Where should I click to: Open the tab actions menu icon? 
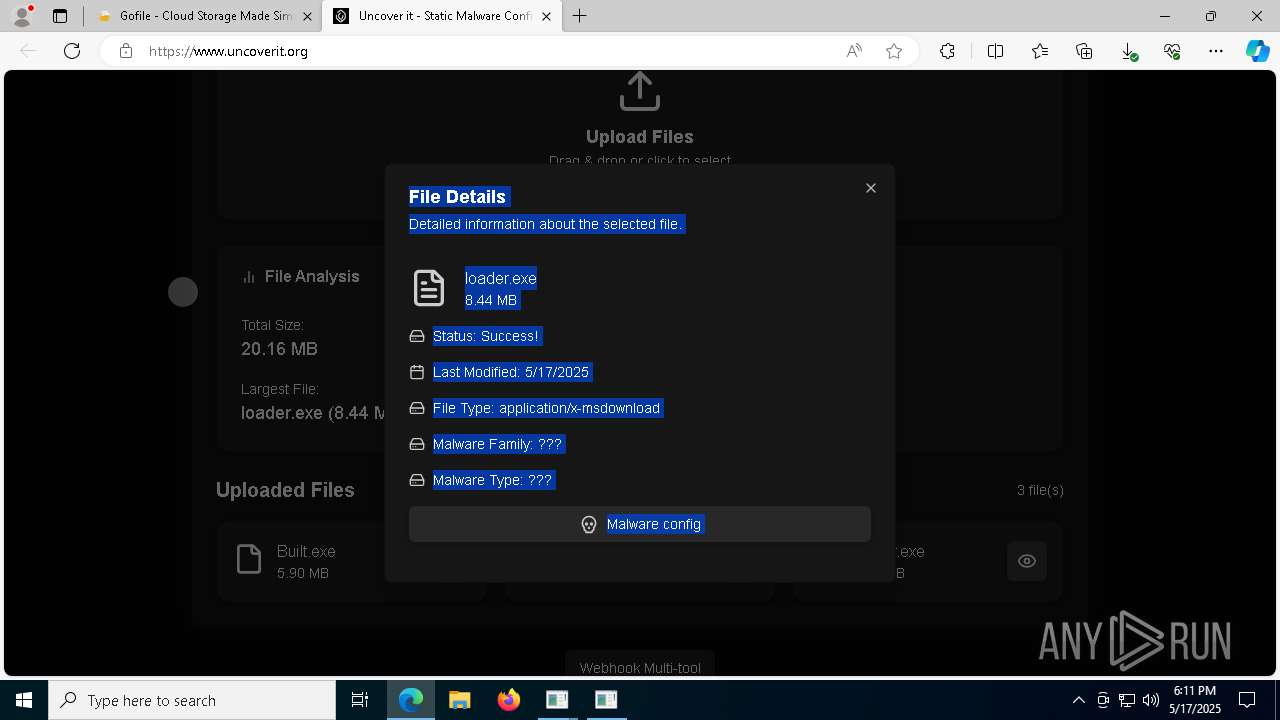point(60,16)
